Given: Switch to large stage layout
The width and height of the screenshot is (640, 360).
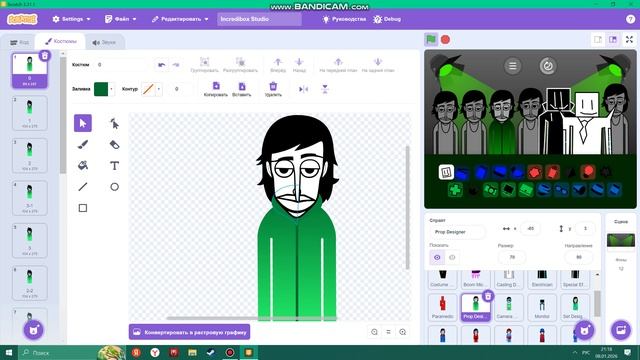Looking at the screenshot, I should (x=613, y=40).
